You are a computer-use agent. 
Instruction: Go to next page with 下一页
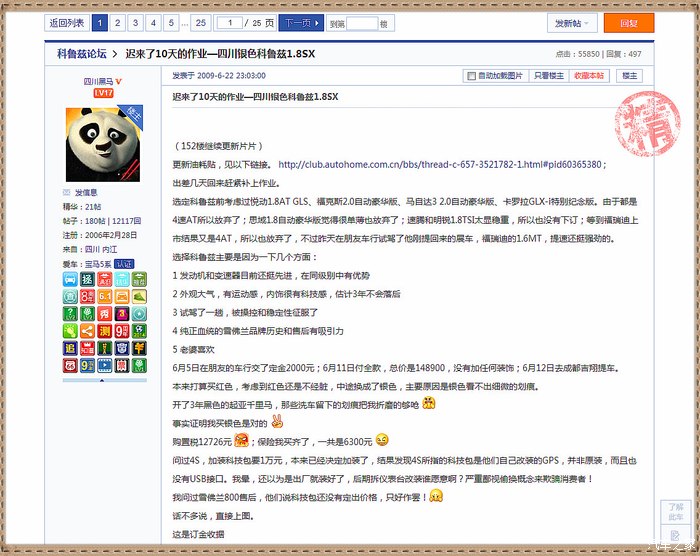click(x=297, y=22)
